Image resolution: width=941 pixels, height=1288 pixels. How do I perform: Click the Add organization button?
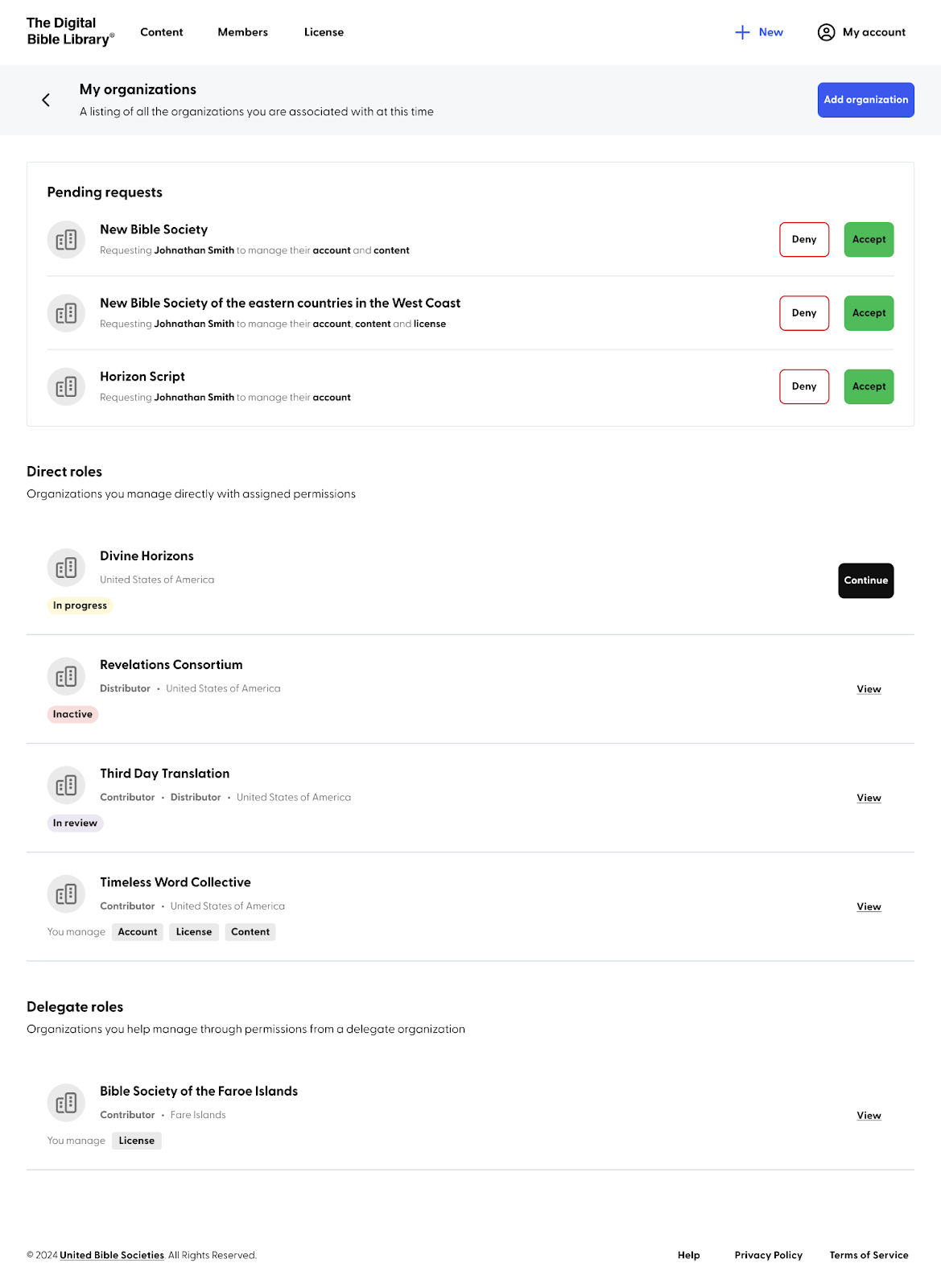[x=865, y=100]
